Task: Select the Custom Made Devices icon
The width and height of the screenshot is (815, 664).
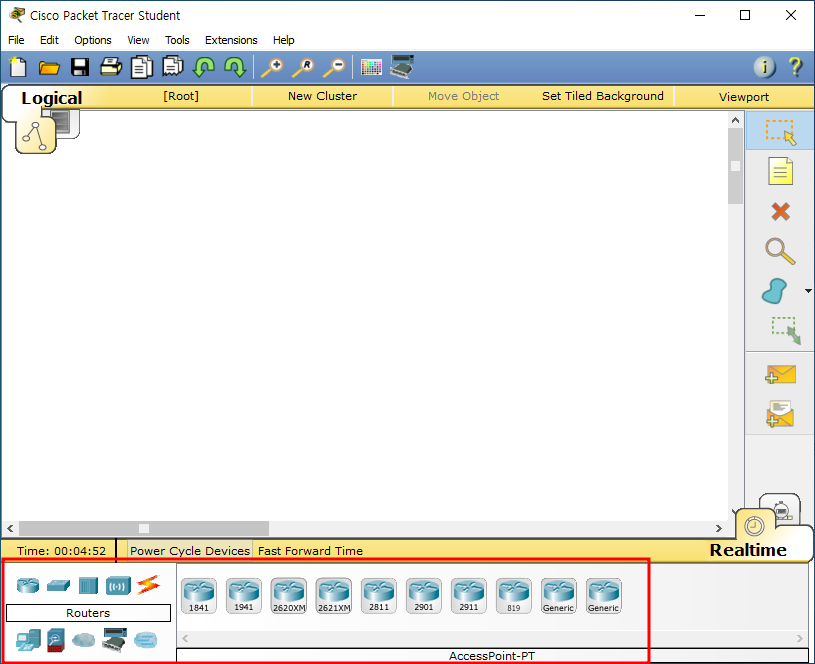Action: (115, 640)
